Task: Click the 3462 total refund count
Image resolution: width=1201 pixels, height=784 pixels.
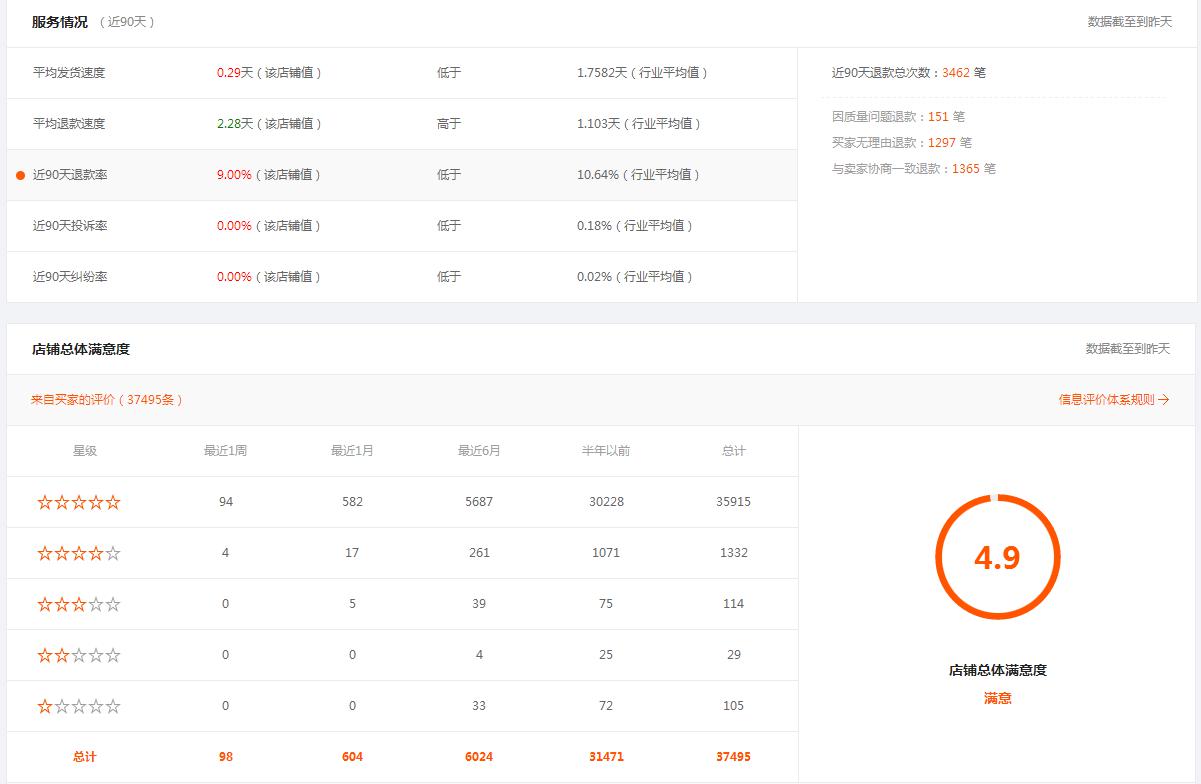Action: point(955,73)
